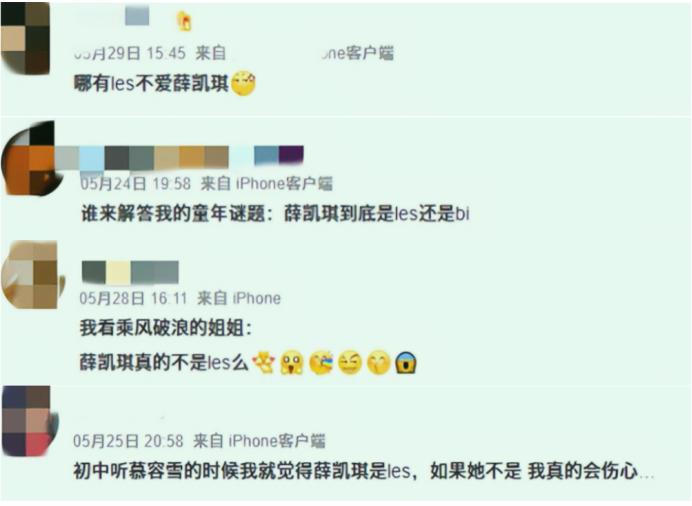This screenshot has height=506, width=692.
Task: Click comment text starting 谁来解答我的童年谜题
Action: pos(275,214)
